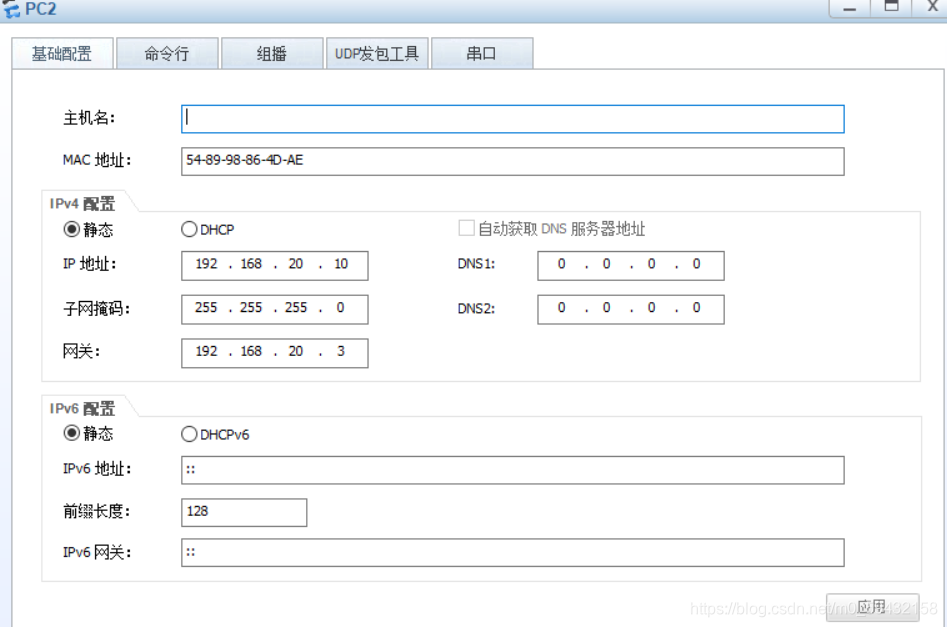Minimize the PC2 window
Viewport: 947px width, 627px height.
(850, 8)
